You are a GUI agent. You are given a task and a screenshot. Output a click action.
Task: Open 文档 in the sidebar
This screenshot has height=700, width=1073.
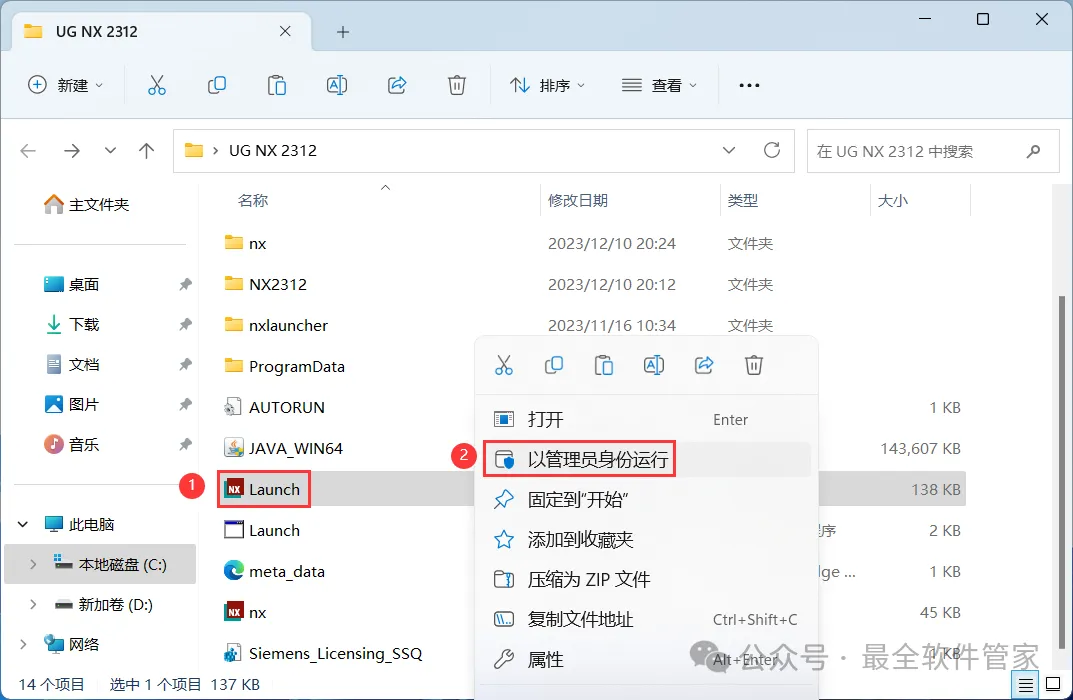[x=71, y=364]
